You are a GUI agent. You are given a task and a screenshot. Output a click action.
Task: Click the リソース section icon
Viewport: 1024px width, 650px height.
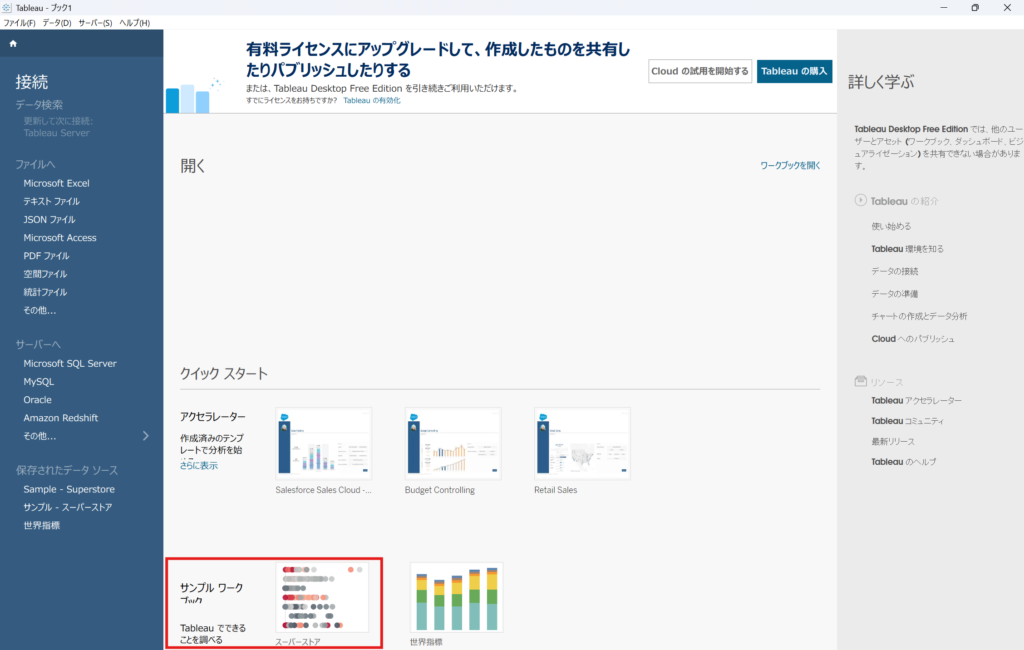[860, 382]
